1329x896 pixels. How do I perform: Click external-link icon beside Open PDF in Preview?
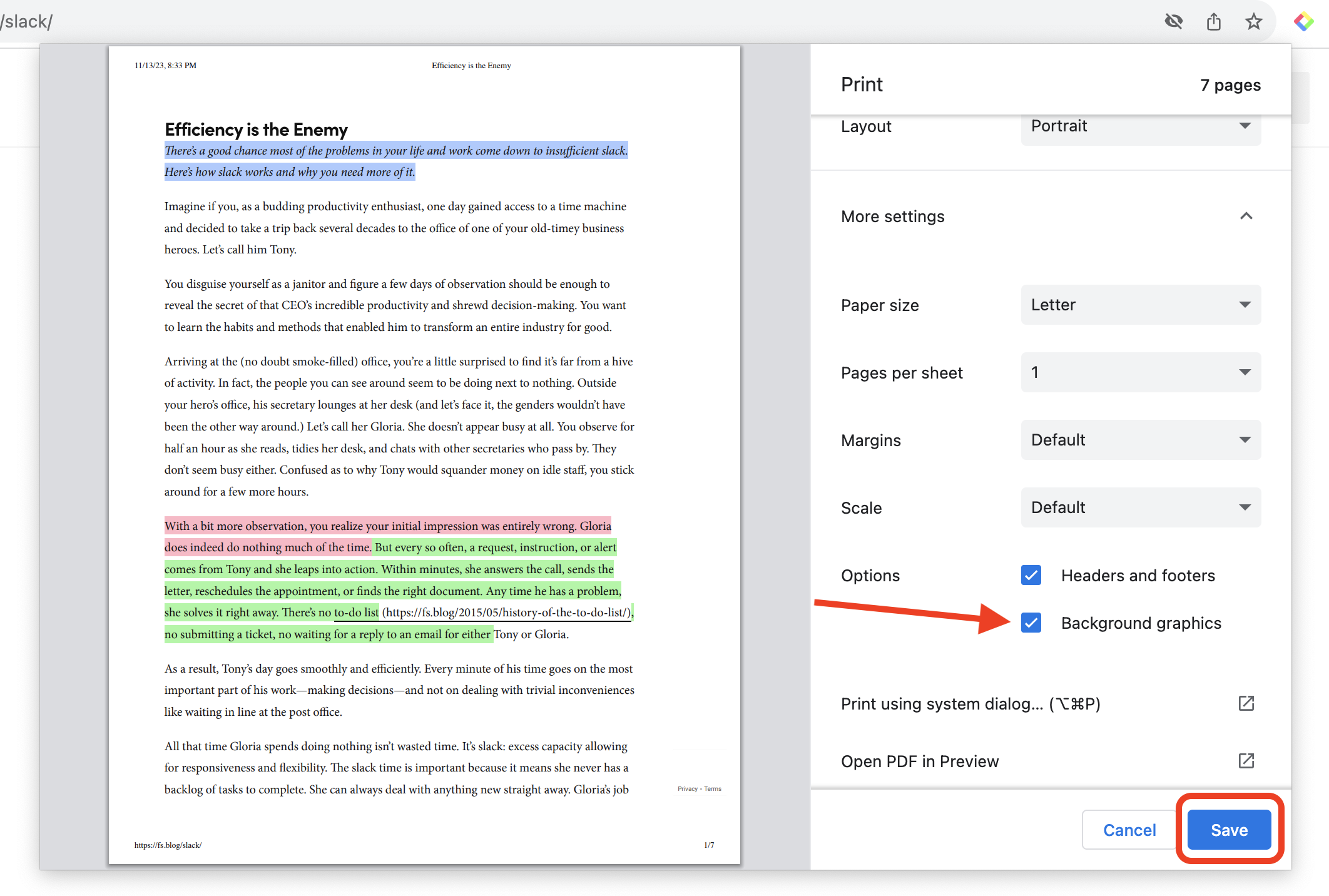pos(1246,761)
